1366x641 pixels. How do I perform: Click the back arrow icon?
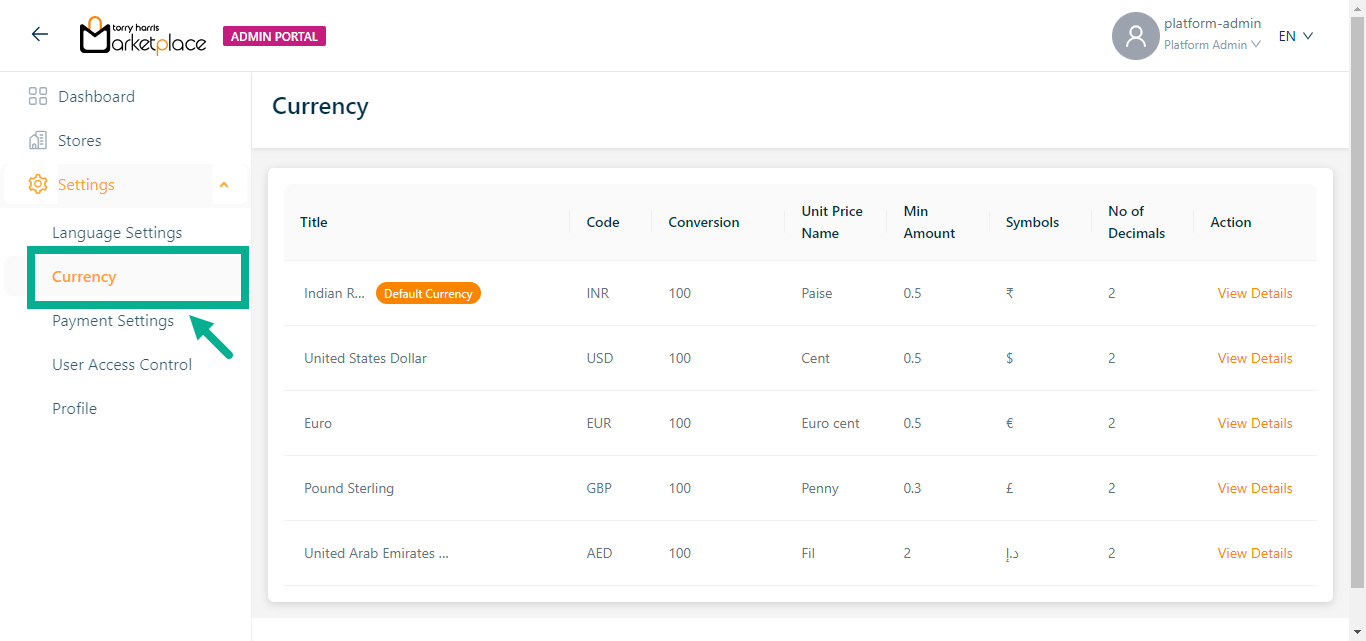[x=40, y=35]
